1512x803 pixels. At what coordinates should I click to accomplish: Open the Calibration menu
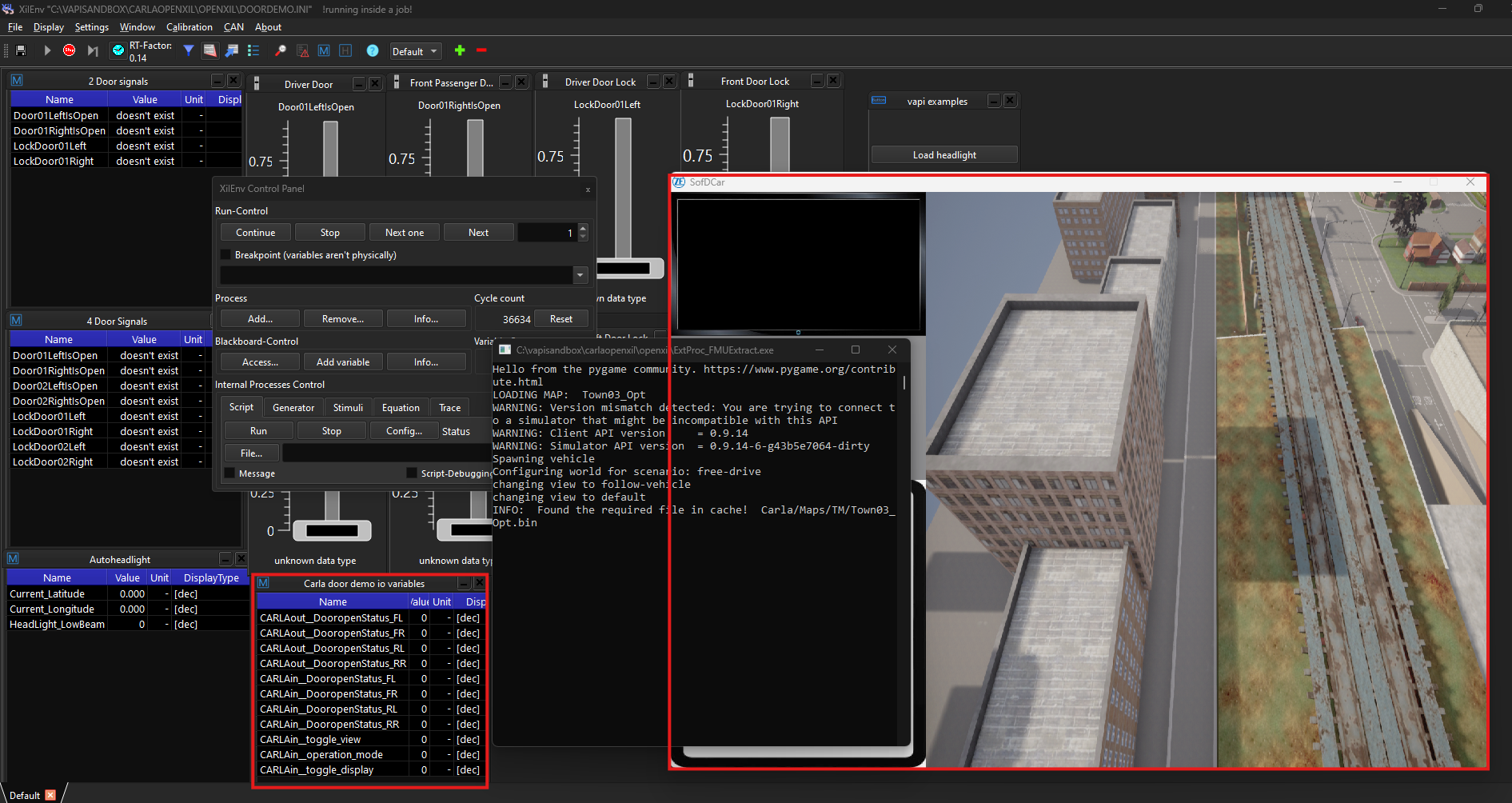189,26
